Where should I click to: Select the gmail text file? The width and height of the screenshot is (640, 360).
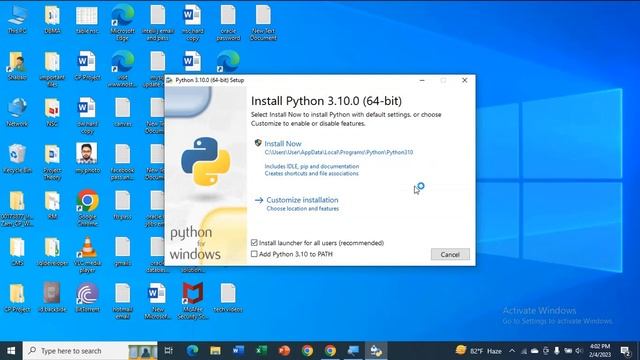click(x=122, y=251)
